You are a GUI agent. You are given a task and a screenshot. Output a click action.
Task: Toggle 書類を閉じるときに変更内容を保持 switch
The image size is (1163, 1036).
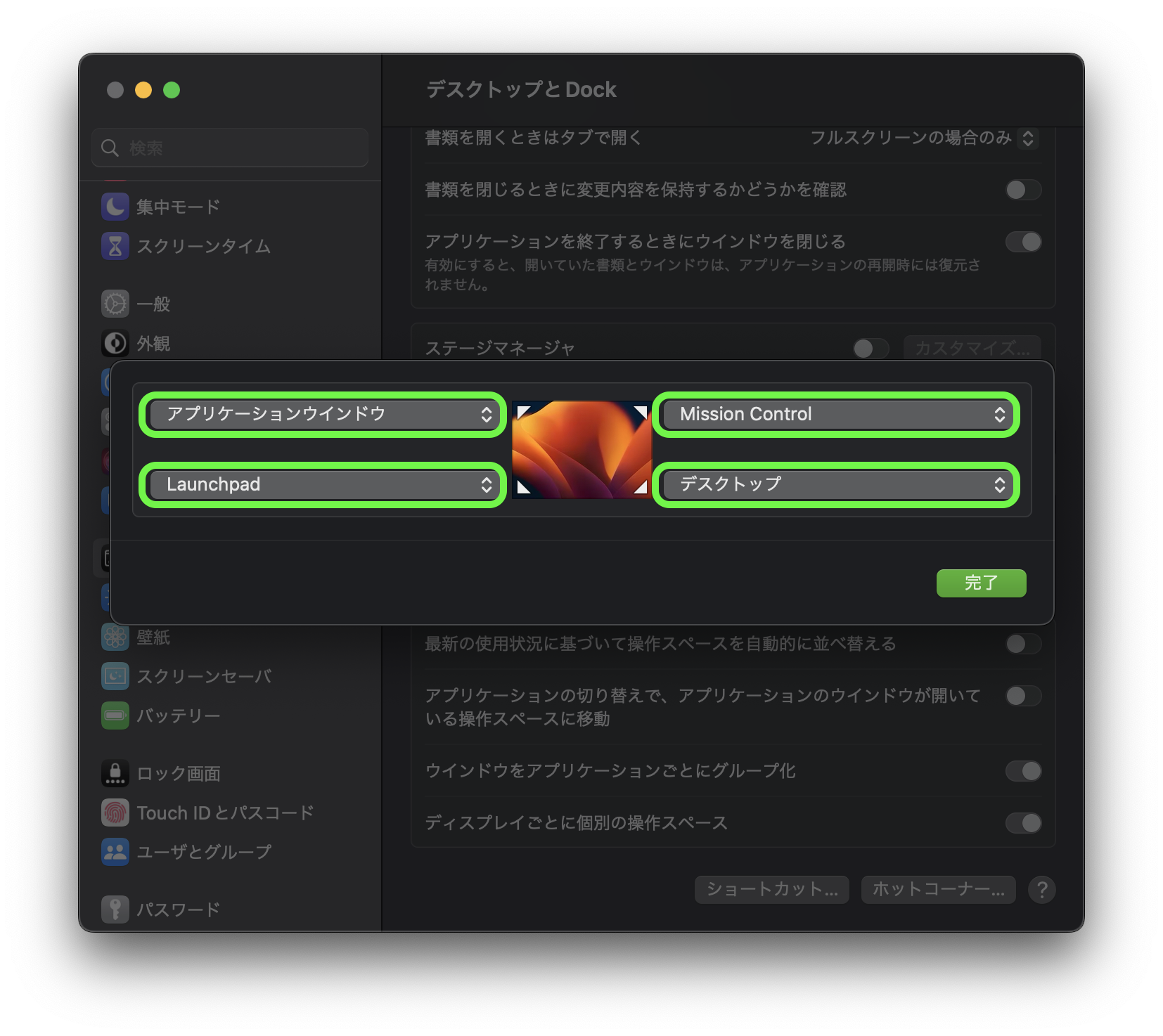[1023, 190]
